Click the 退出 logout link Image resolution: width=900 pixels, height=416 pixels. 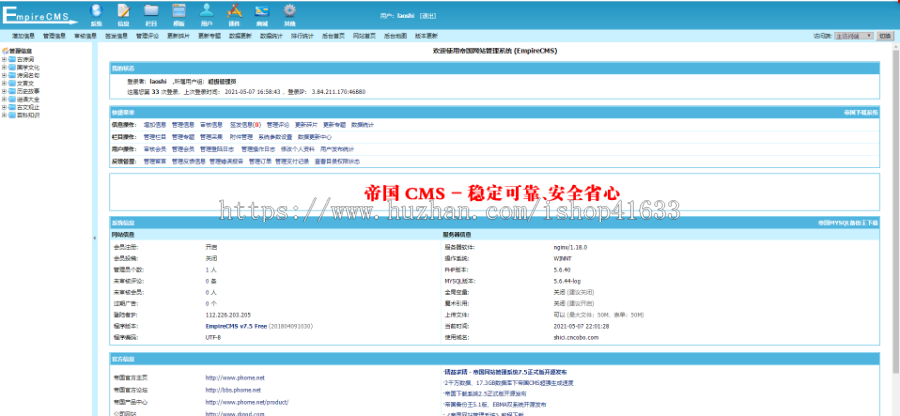click(428, 17)
